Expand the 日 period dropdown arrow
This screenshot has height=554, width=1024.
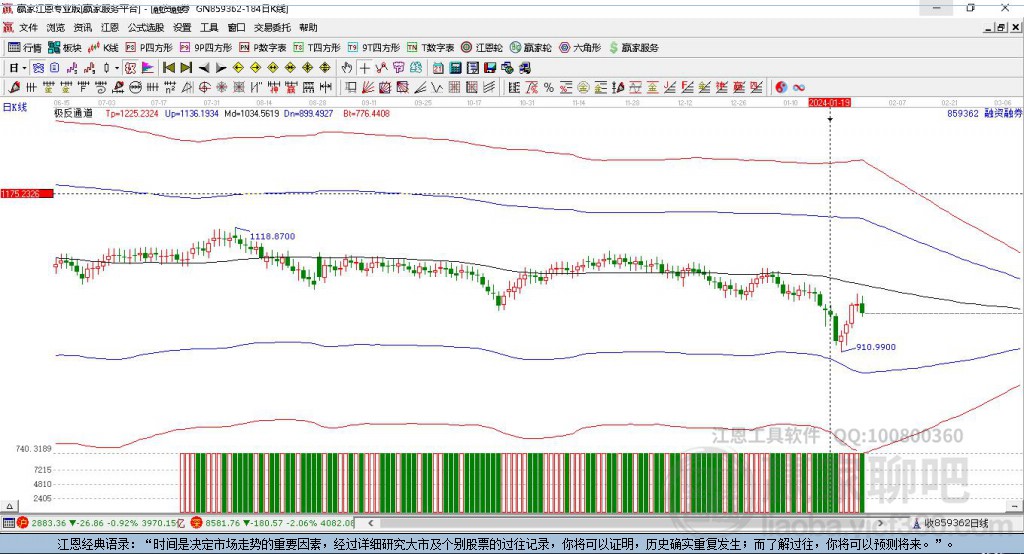tap(25, 68)
